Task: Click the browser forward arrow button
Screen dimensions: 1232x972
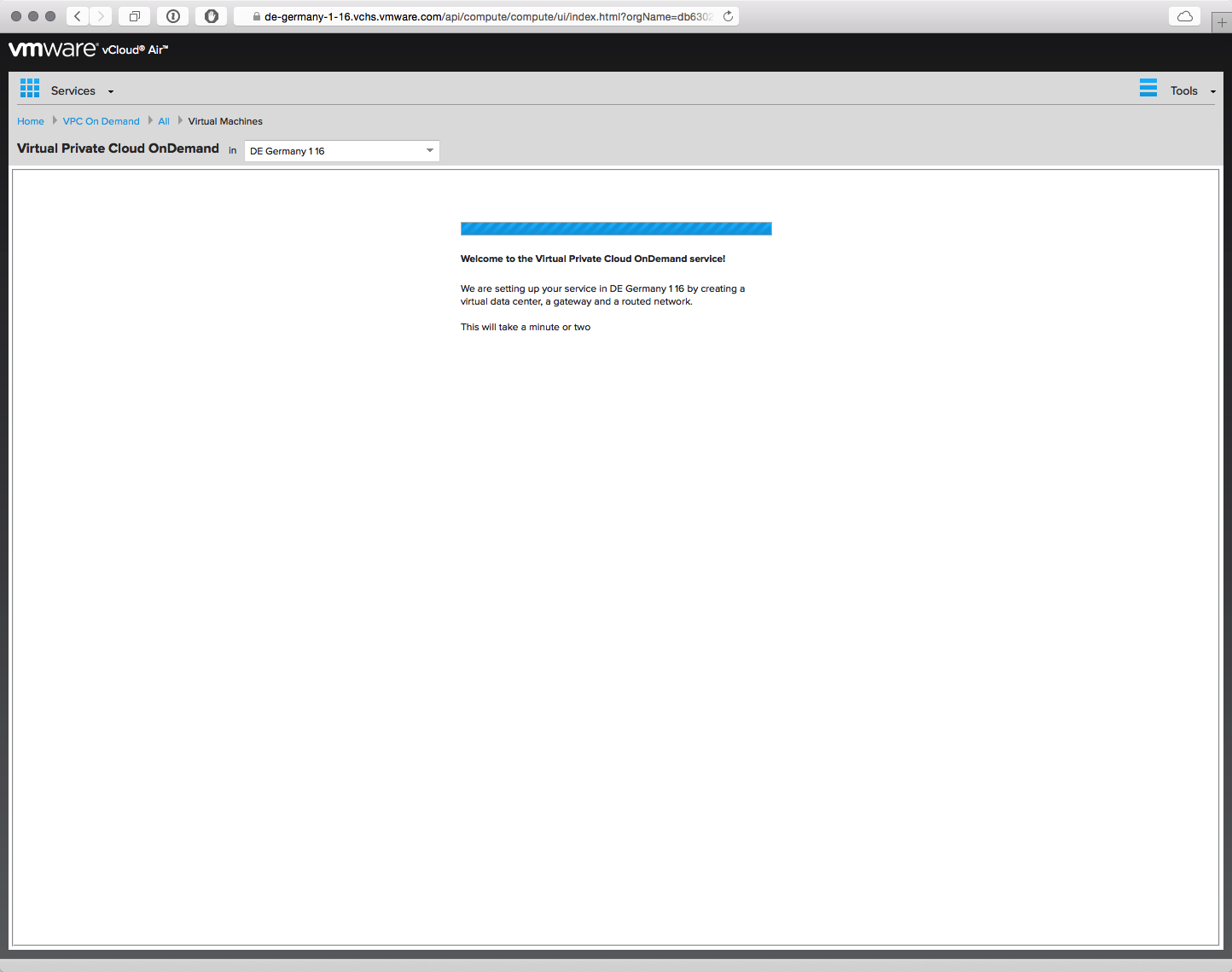Action: (101, 16)
